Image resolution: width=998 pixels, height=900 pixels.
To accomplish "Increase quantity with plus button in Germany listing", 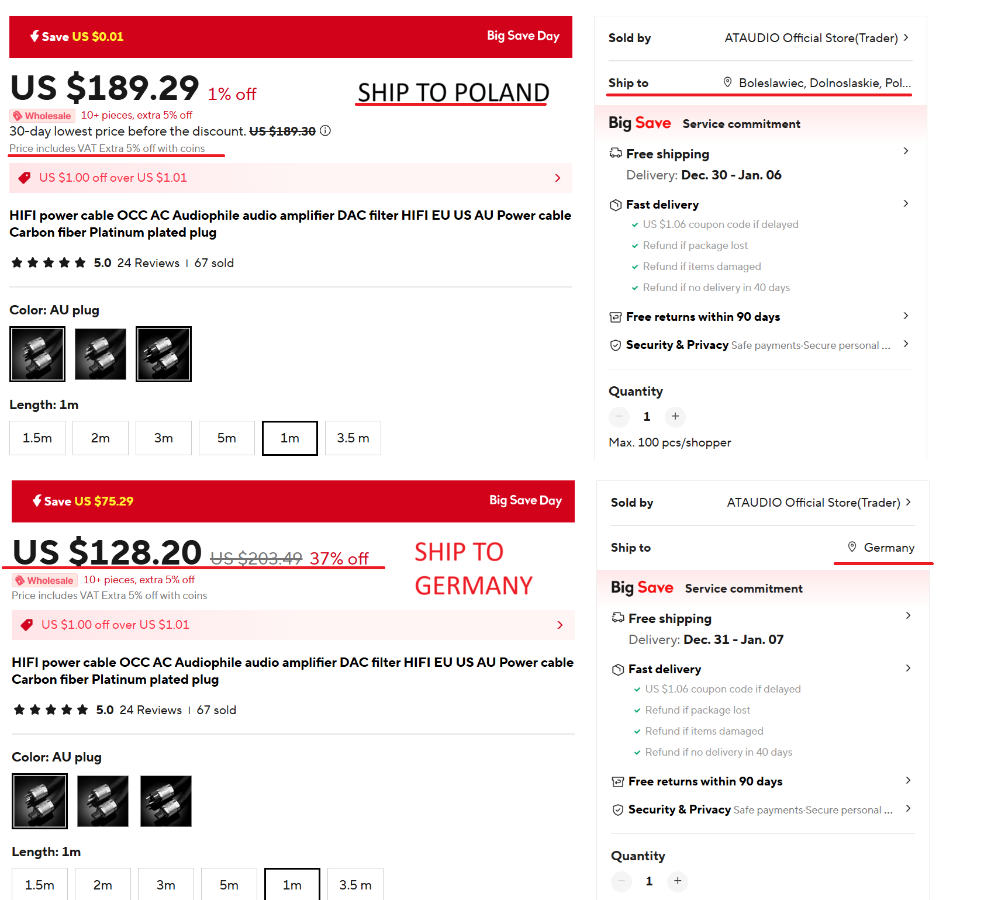I will click(x=678, y=881).
